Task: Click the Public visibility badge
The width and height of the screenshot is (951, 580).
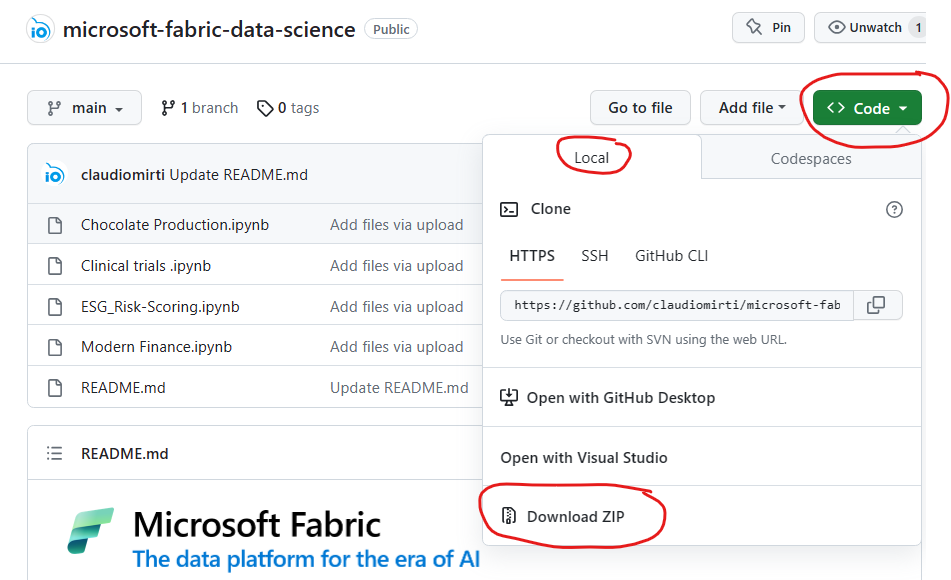Action: [391, 29]
